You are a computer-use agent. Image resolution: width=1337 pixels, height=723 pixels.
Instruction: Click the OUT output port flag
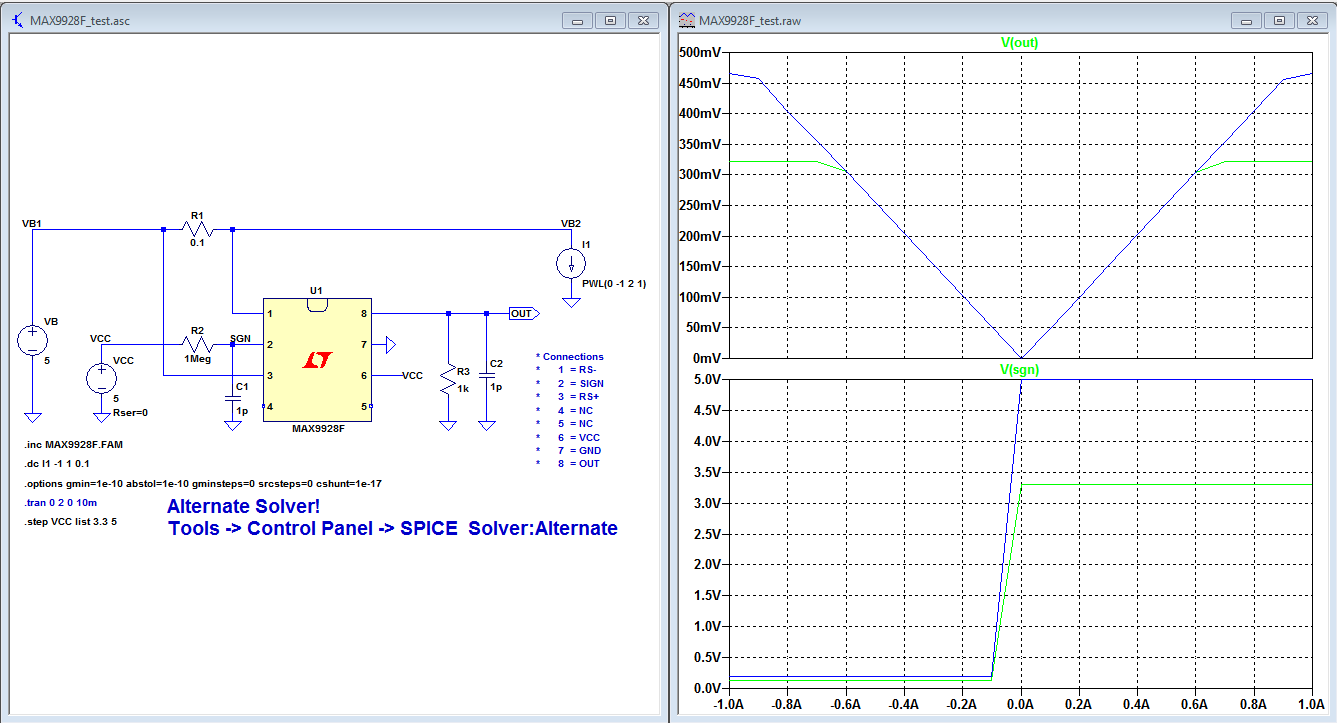click(x=524, y=314)
